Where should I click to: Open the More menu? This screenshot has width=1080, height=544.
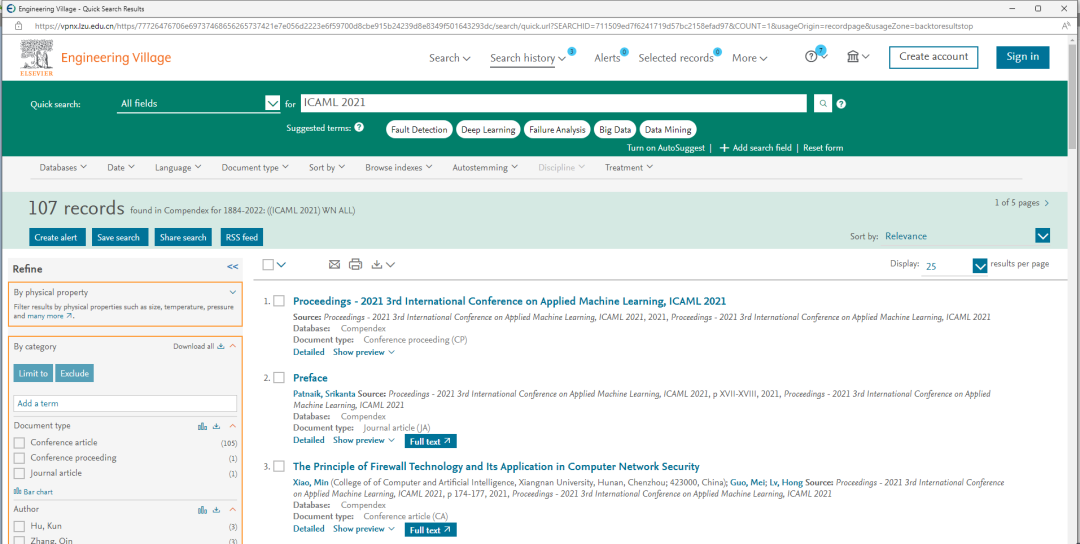click(x=749, y=58)
